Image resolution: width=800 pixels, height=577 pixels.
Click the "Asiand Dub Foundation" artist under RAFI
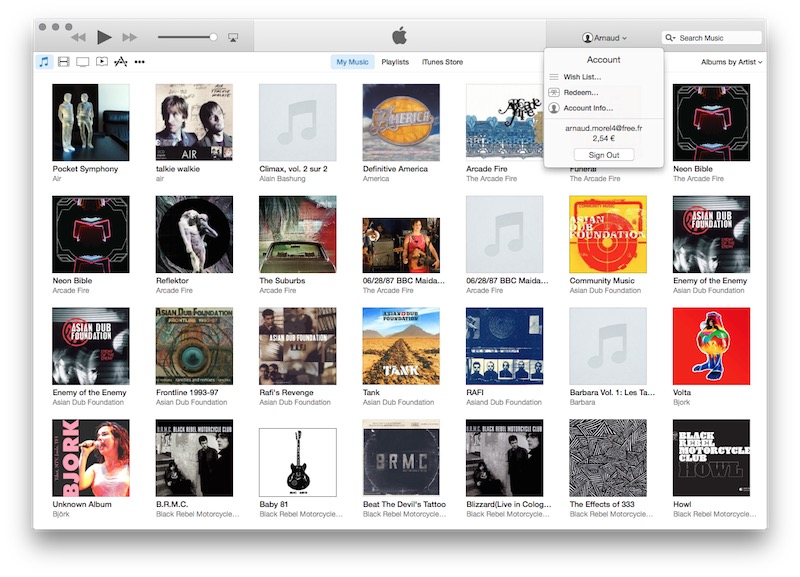click(x=504, y=402)
